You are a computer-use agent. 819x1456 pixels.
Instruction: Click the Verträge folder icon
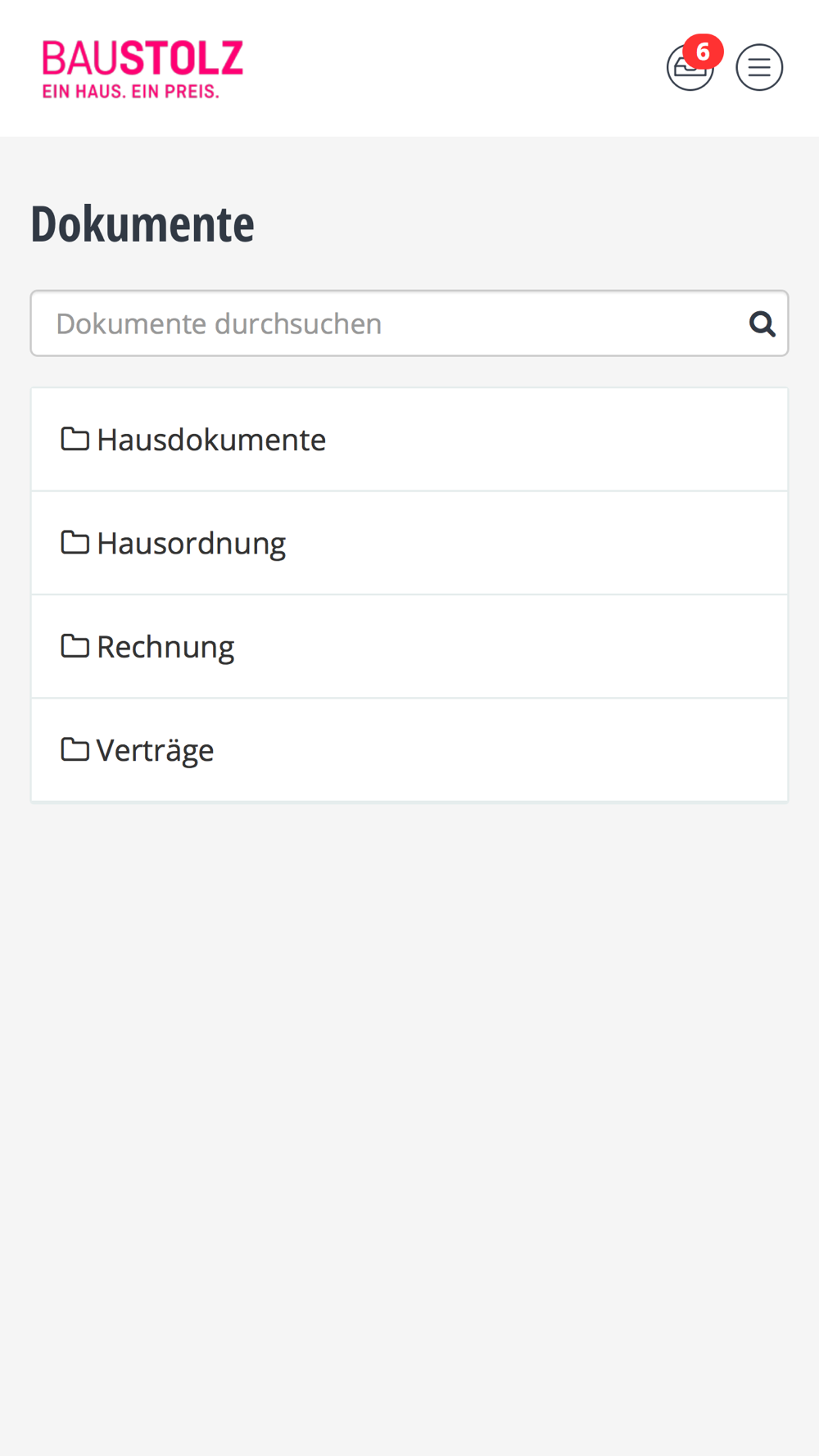[x=75, y=749]
